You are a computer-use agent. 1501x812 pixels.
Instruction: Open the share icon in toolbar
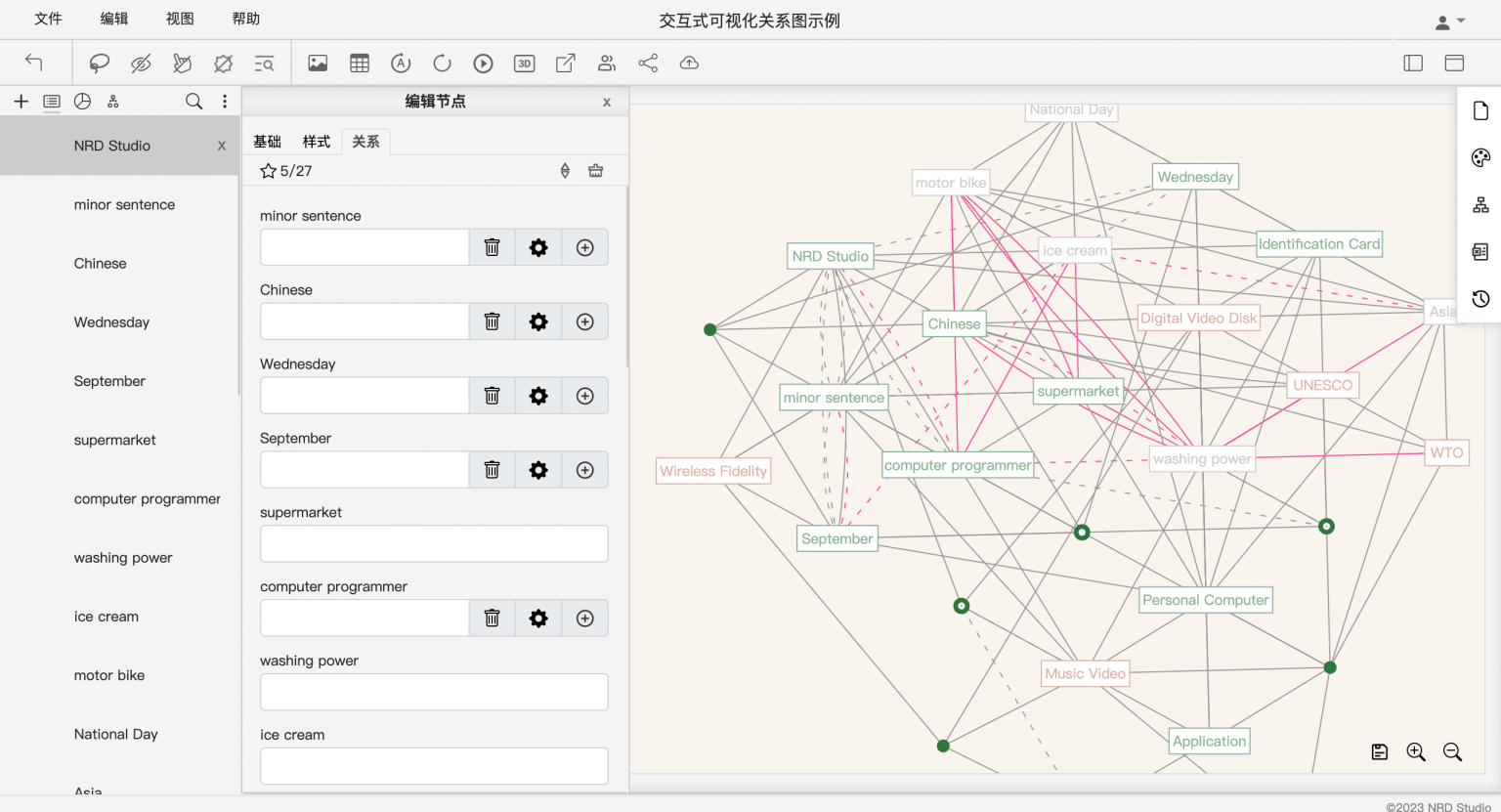(x=648, y=64)
